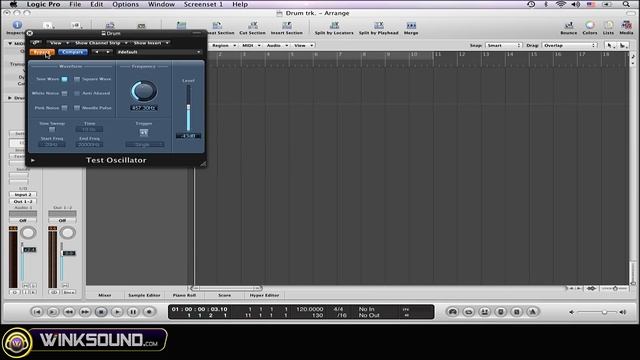Screen dimensions: 640x360
Task: Click the Split by Playhead icon
Action: tap(378, 25)
